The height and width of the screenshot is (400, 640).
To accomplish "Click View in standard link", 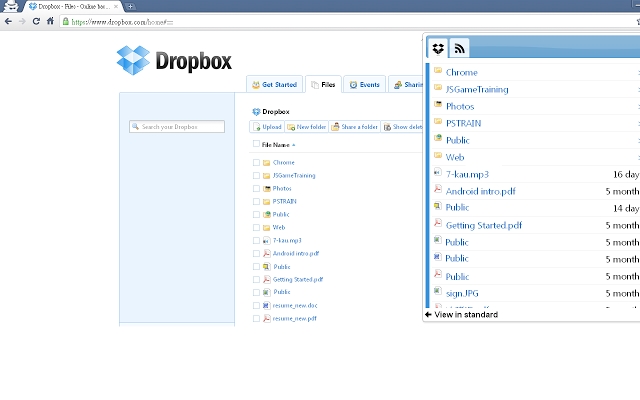I will [462, 315].
